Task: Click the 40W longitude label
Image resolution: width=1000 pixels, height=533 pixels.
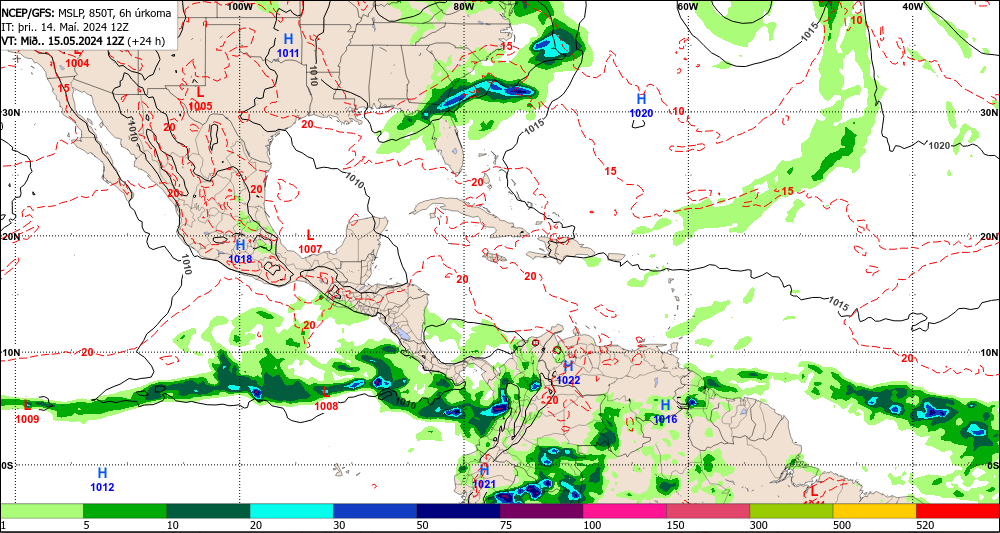Action: [x=913, y=6]
